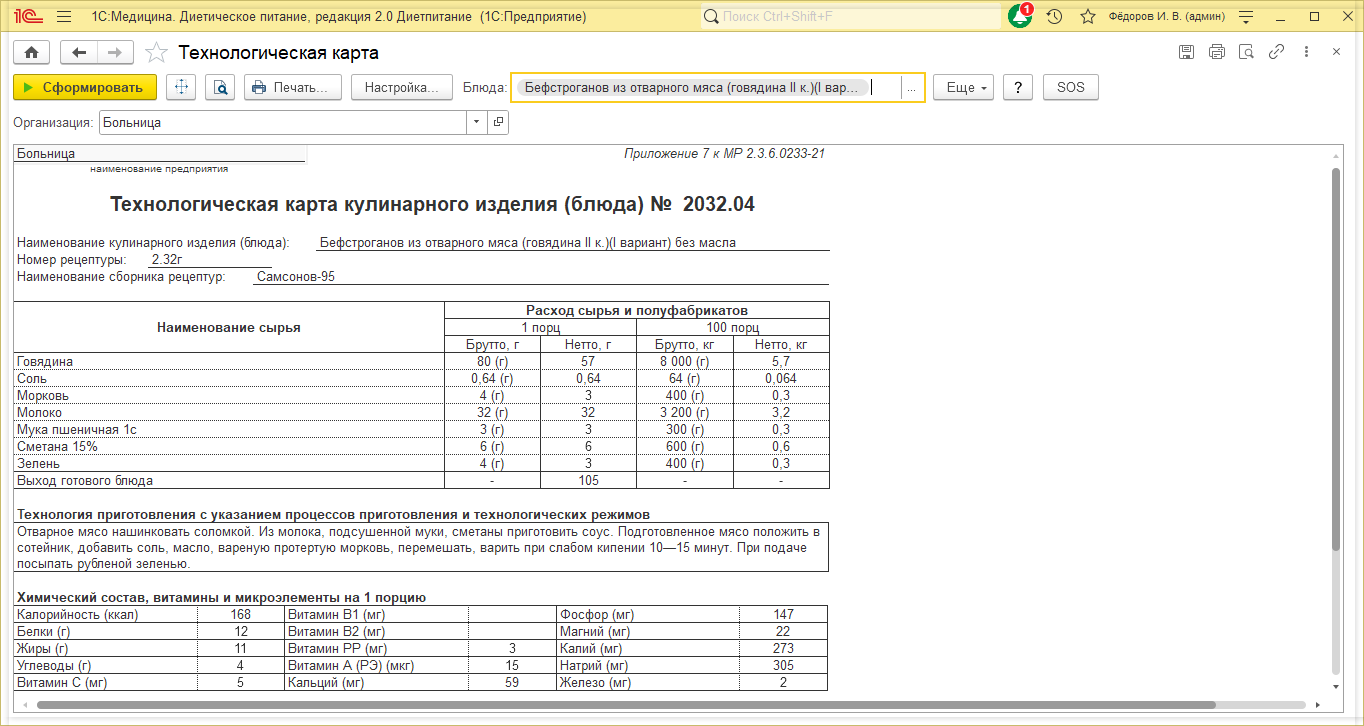Click the vertical scrollbar of the report

click(x=1336, y=358)
